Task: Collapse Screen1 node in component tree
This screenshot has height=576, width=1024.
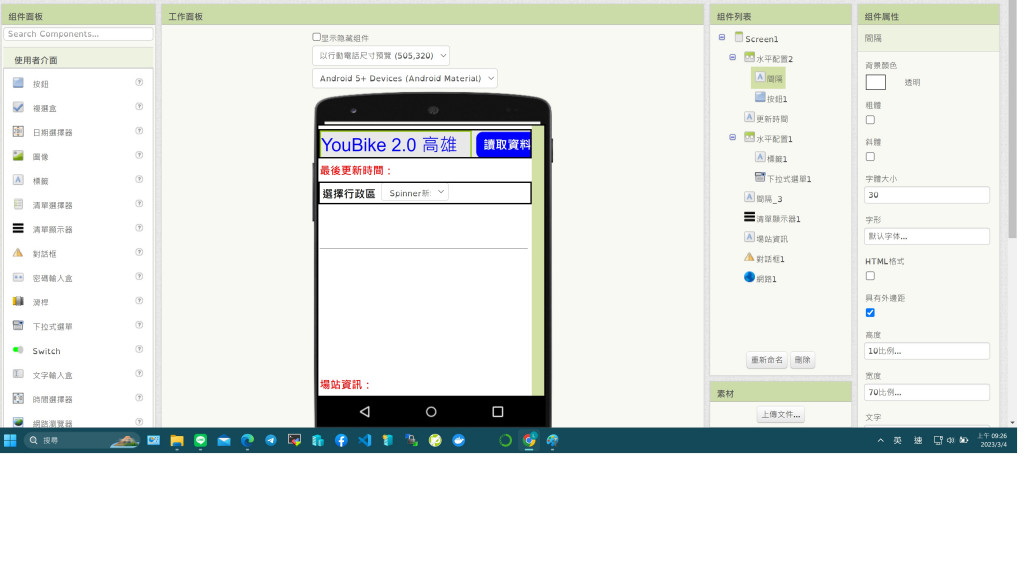Action: (x=722, y=38)
